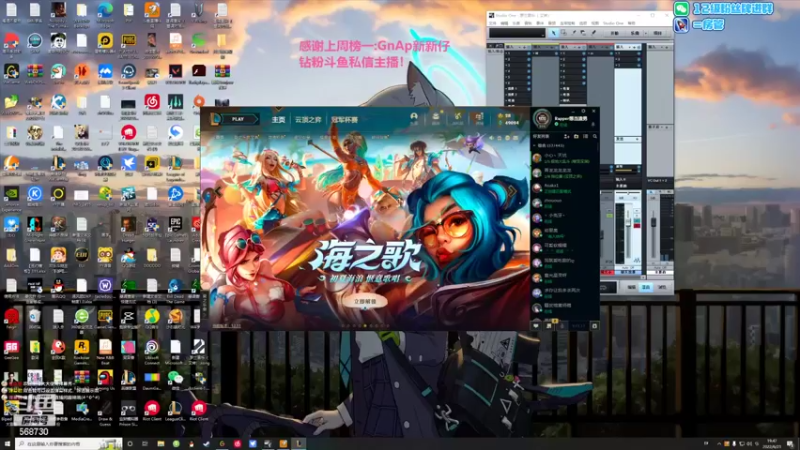Screen dimensions: 800x450
Task: Open the GeeGee desktop icon
Action: (11, 351)
